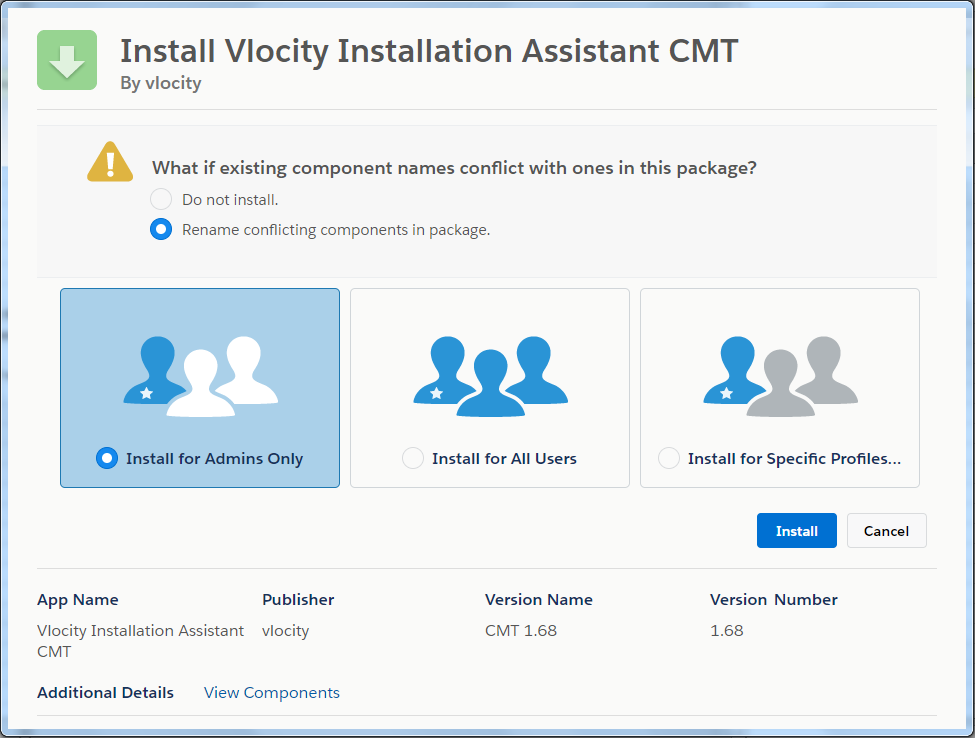
Task: Click the 'Publisher' column label
Action: point(298,599)
